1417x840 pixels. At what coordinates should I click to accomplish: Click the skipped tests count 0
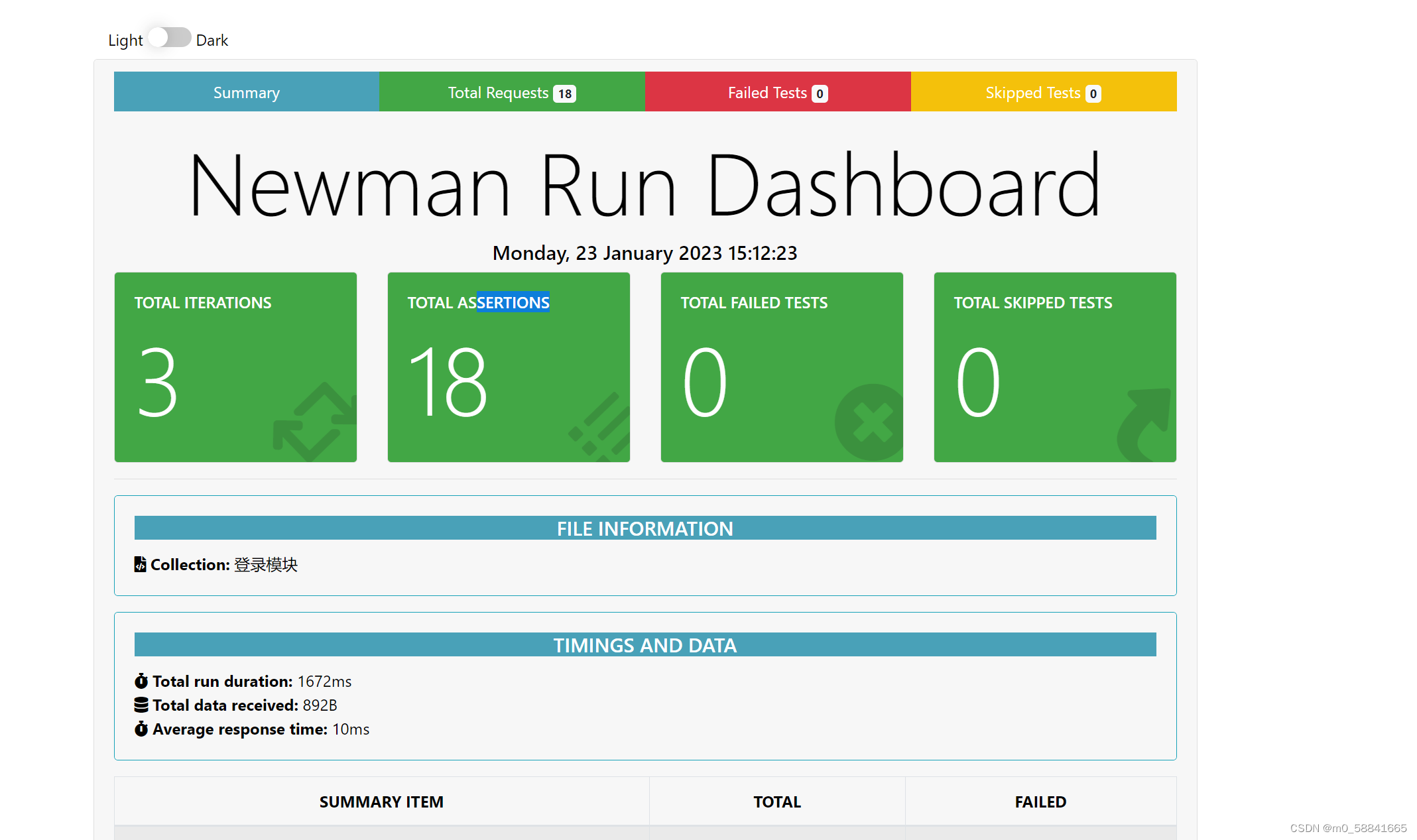(978, 383)
